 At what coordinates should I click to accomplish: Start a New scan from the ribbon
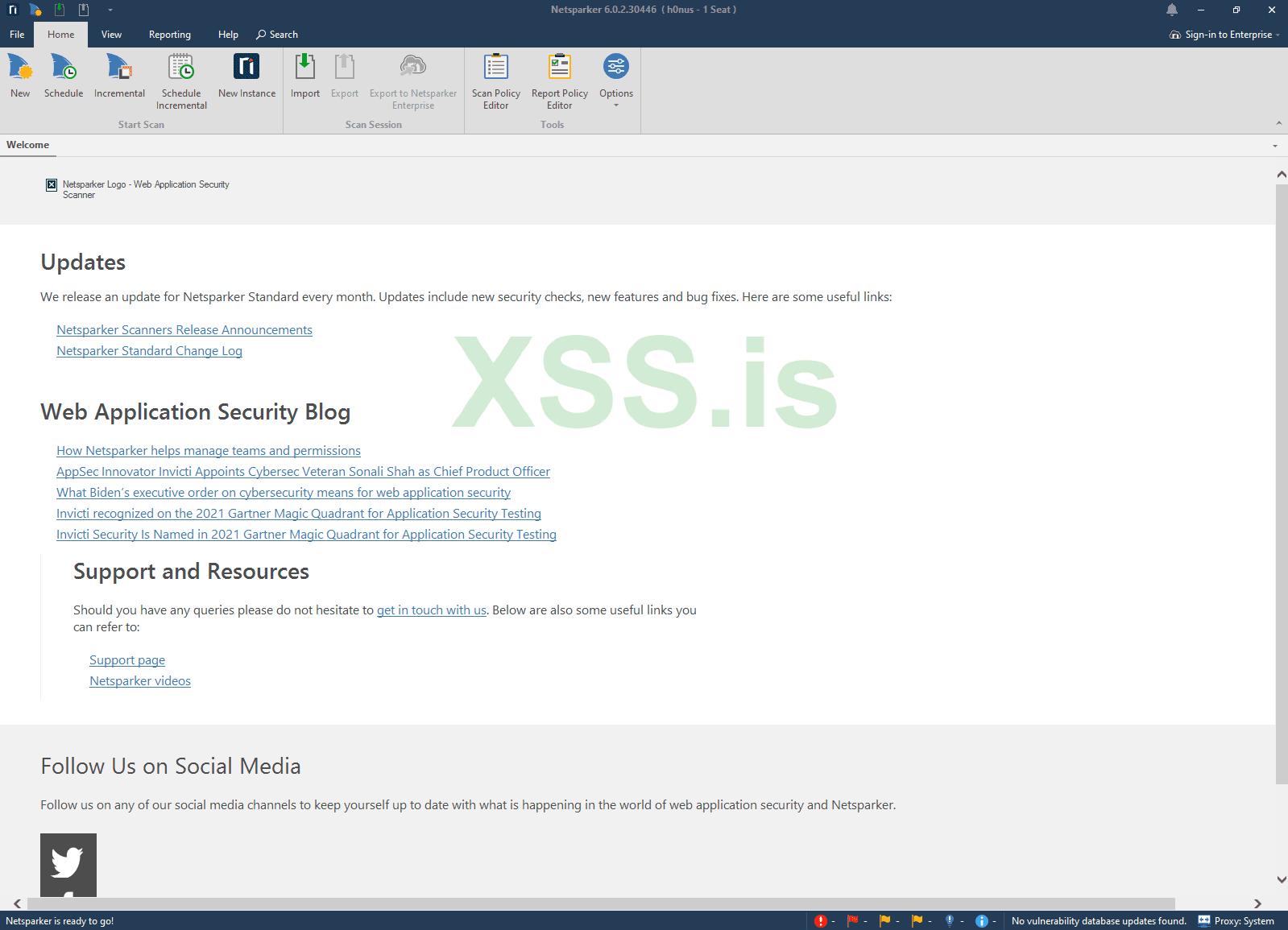click(x=20, y=76)
